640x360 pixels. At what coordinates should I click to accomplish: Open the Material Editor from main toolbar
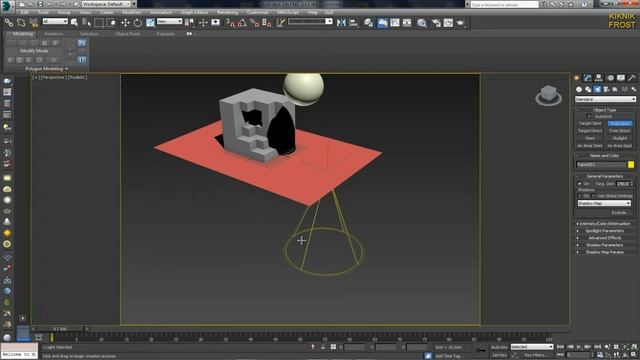pyautogui.click(x=422, y=23)
